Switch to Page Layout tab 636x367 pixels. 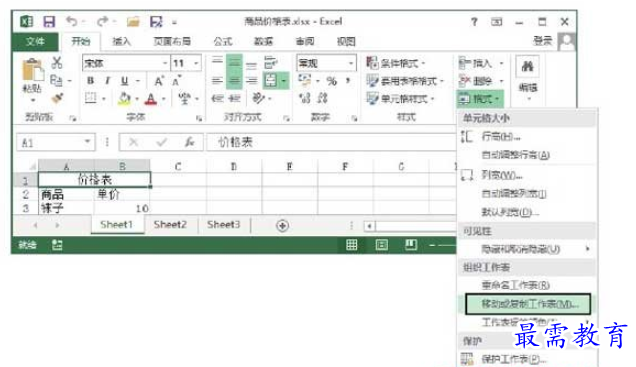coord(172,41)
